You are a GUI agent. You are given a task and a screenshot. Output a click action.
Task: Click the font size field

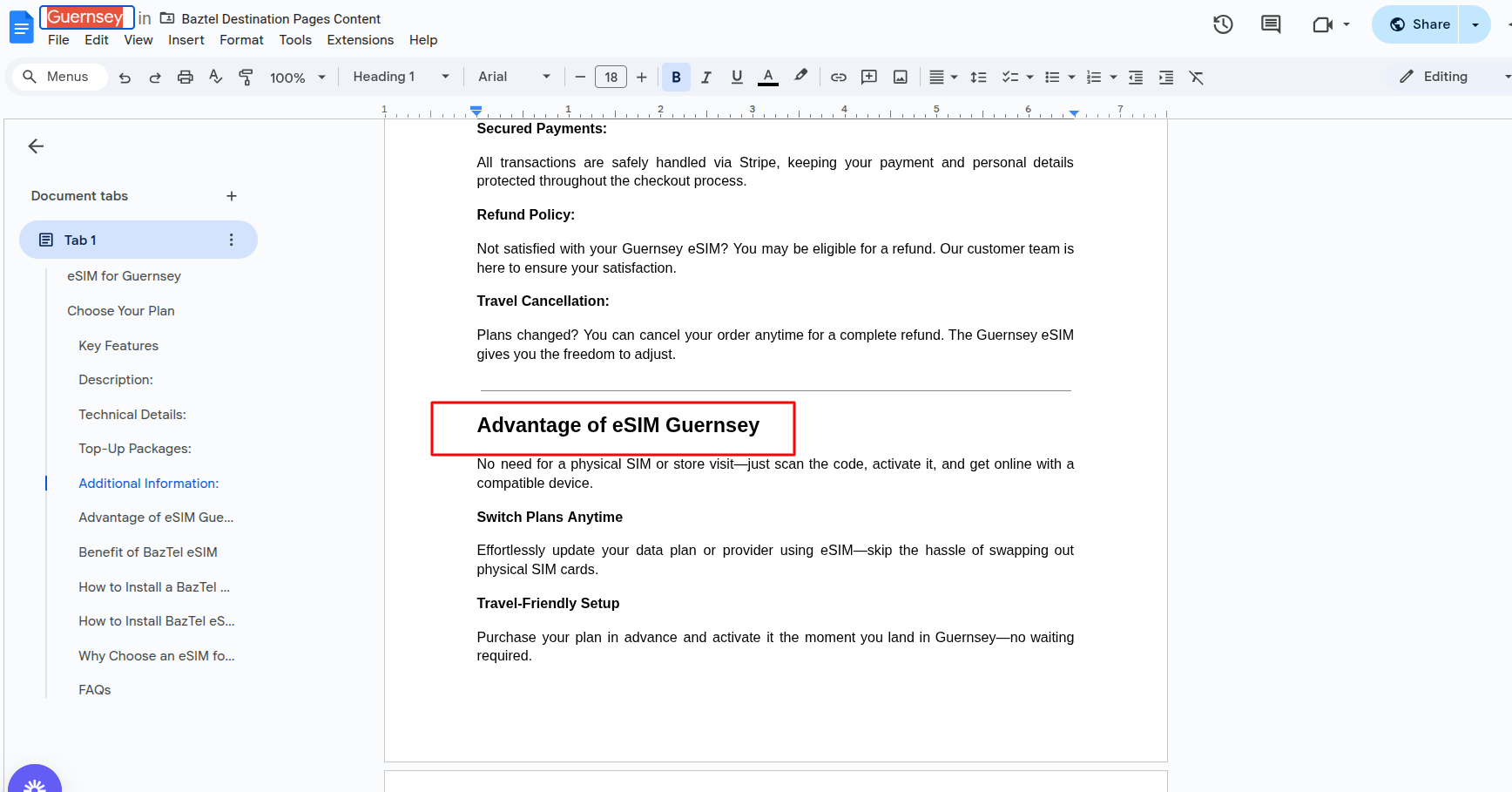[611, 78]
